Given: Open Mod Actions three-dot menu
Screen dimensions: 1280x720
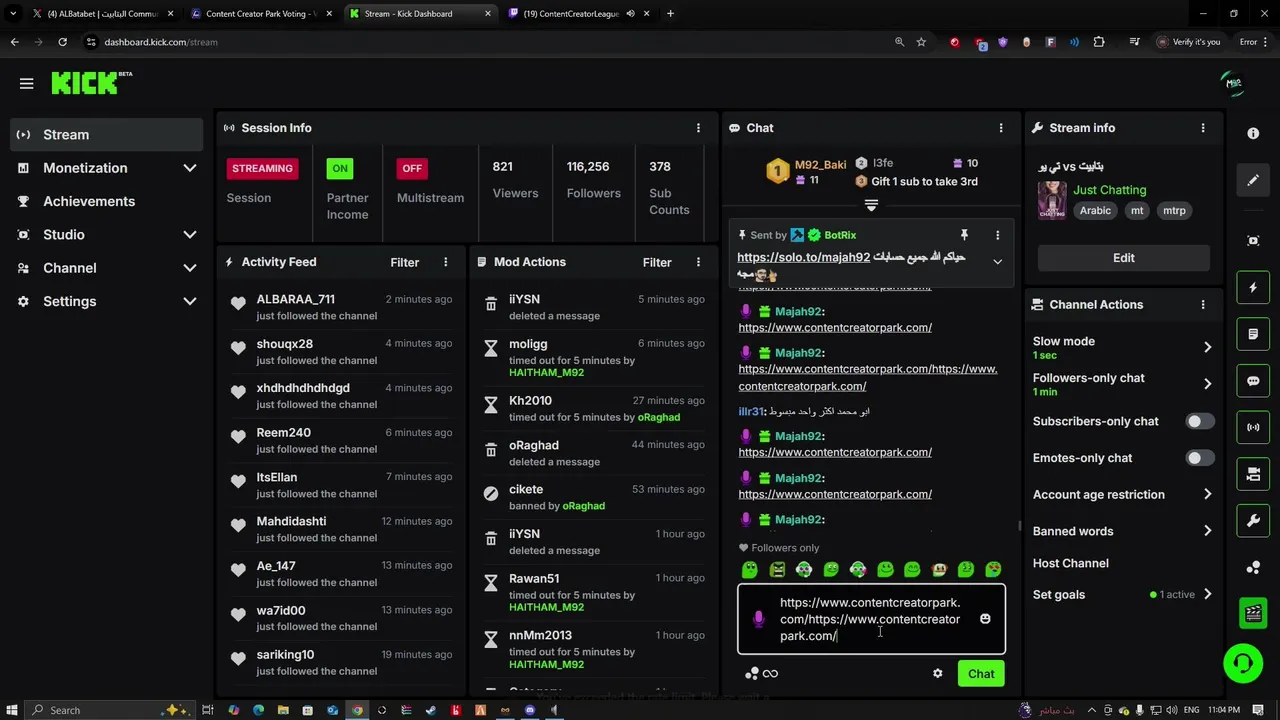Looking at the screenshot, I should click(698, 262).
